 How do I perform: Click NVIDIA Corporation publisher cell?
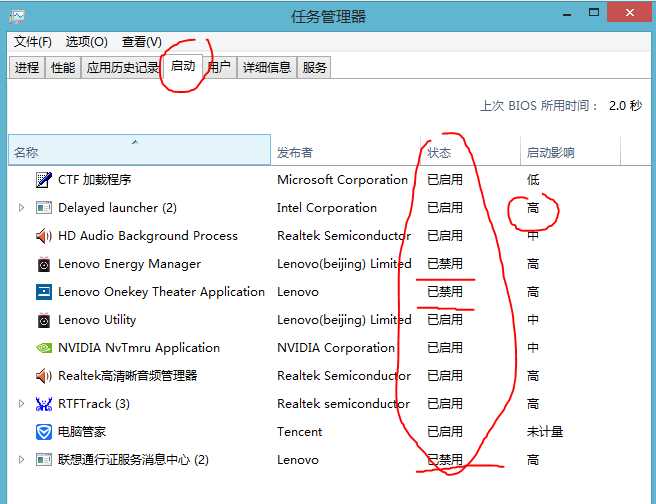point(336,348)
